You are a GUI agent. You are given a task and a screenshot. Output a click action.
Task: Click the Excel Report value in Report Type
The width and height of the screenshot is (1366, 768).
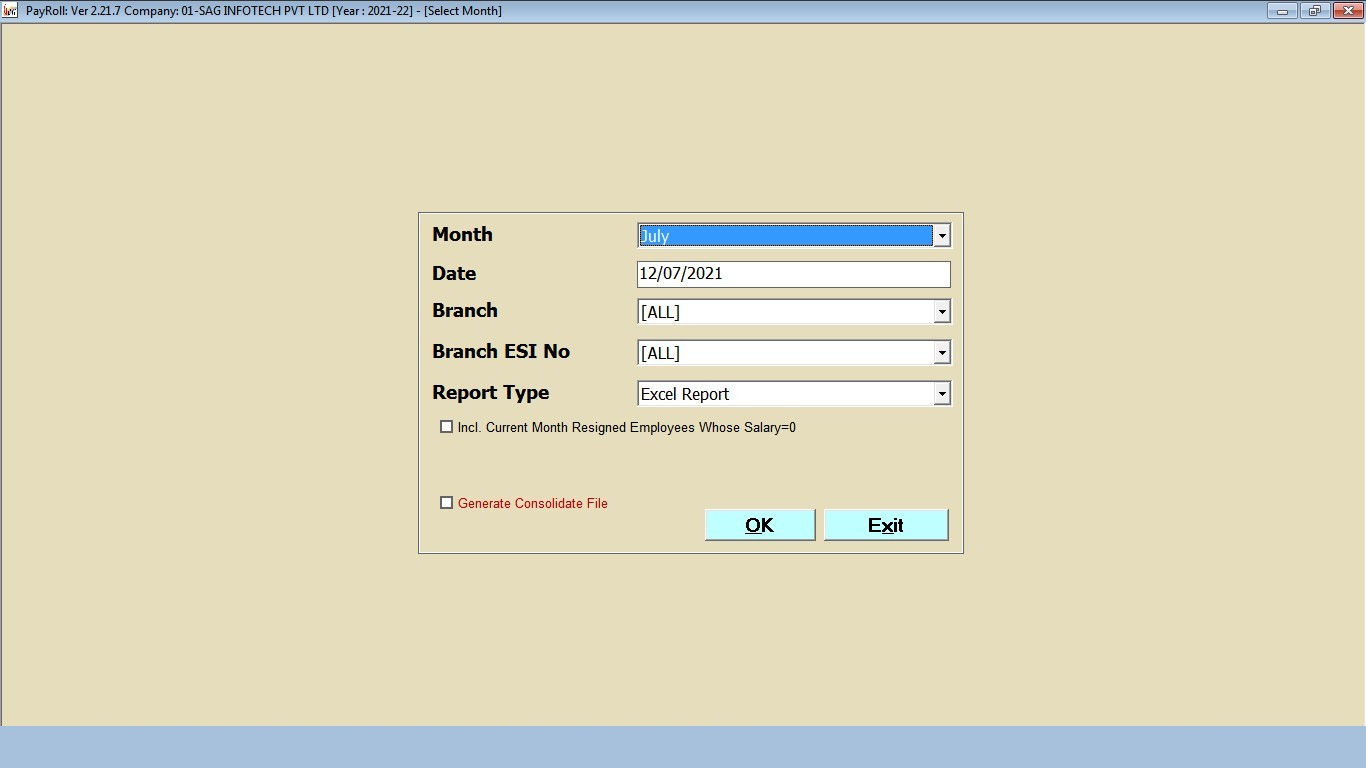tap(685, 394)
